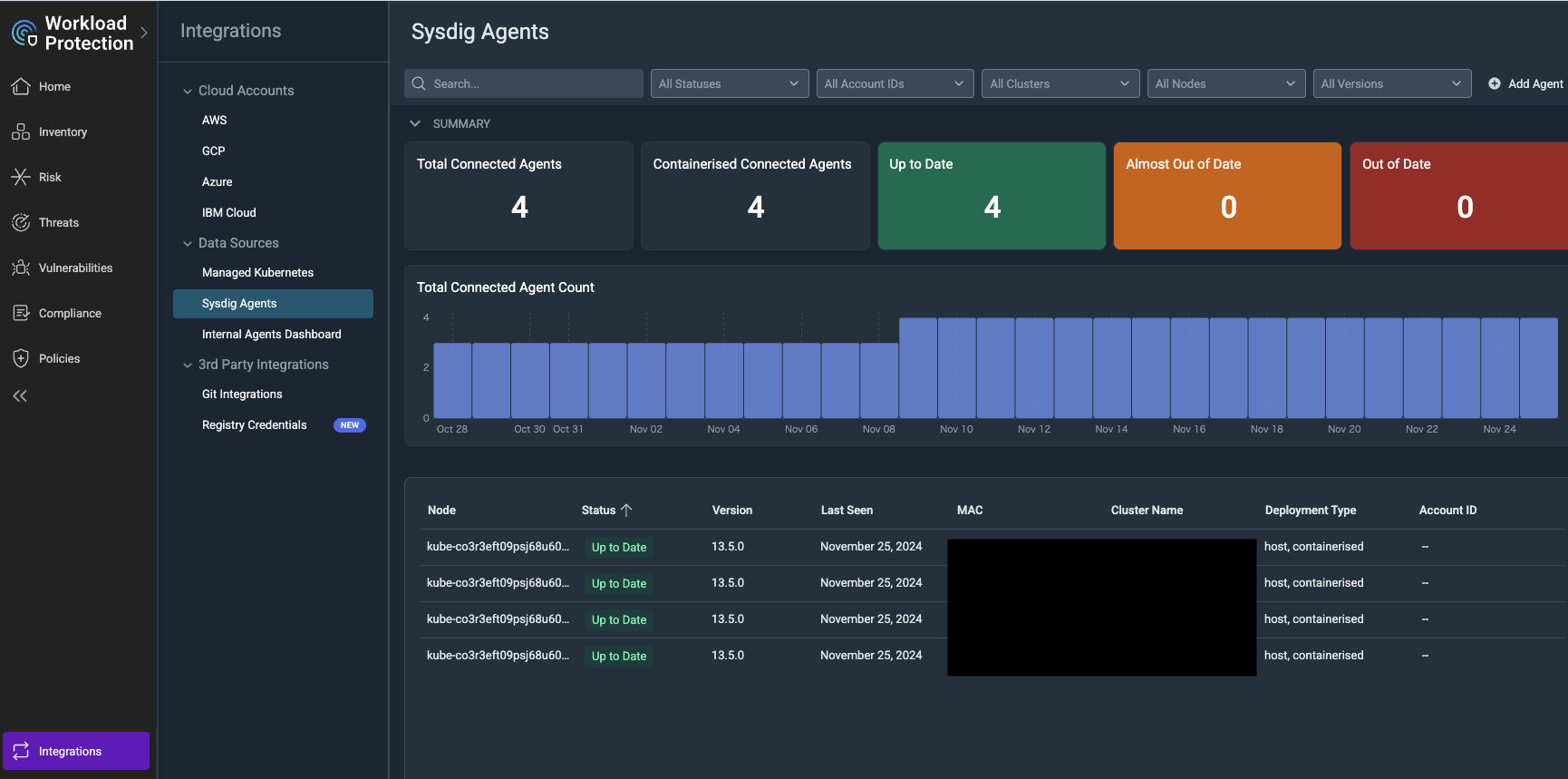Screen dimensions: 1568x779
Task: Click the Sysdig Agents page title
Action: (480, 32)
